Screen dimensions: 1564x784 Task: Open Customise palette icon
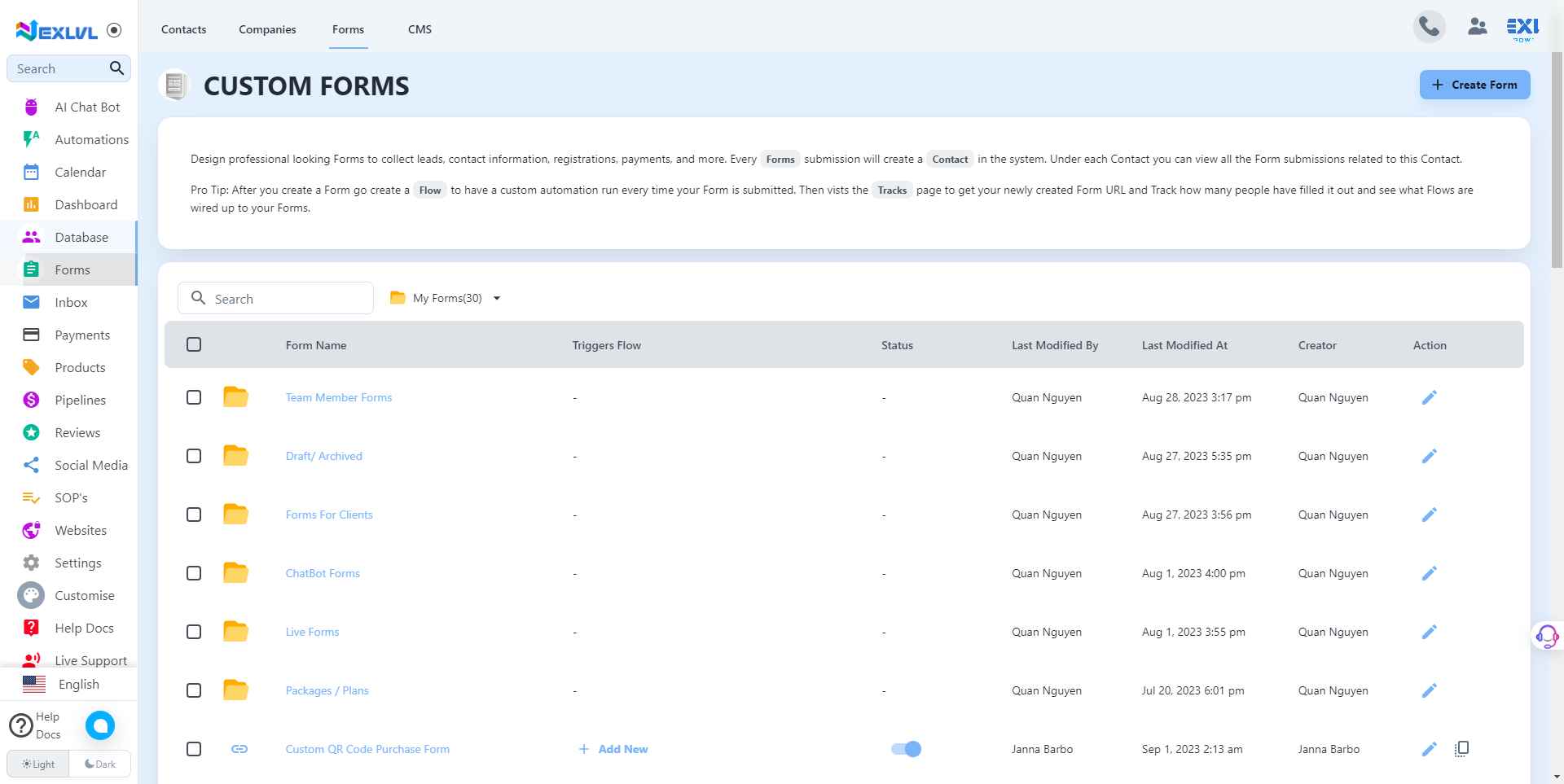tap(31, 595)
